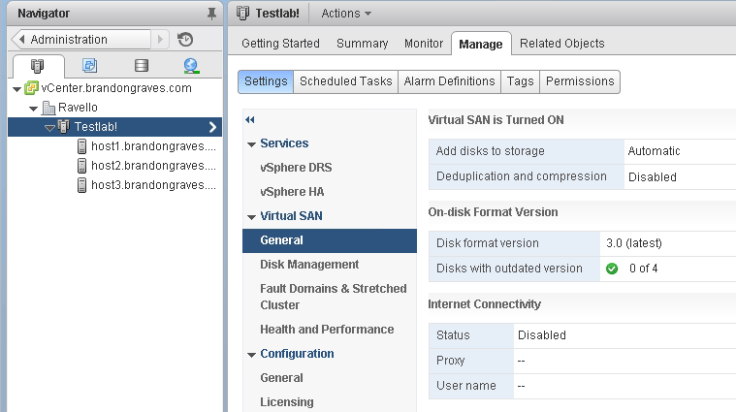The width and height of the screenshot is (736, 412).
Task: Collapse the vCenter.brandongraves.com tree node
Action: pos(17,89)
